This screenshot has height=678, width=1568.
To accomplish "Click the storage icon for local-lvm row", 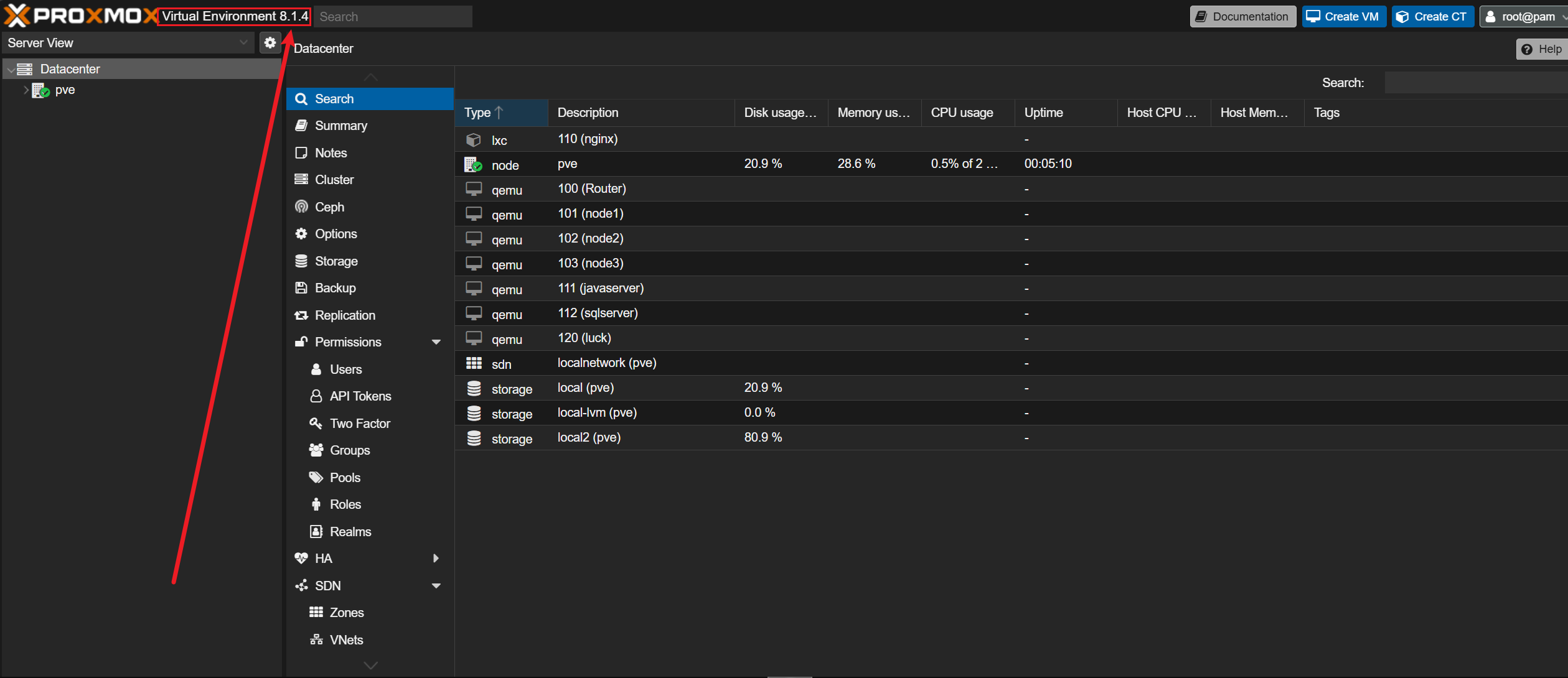I will [474, 413].
